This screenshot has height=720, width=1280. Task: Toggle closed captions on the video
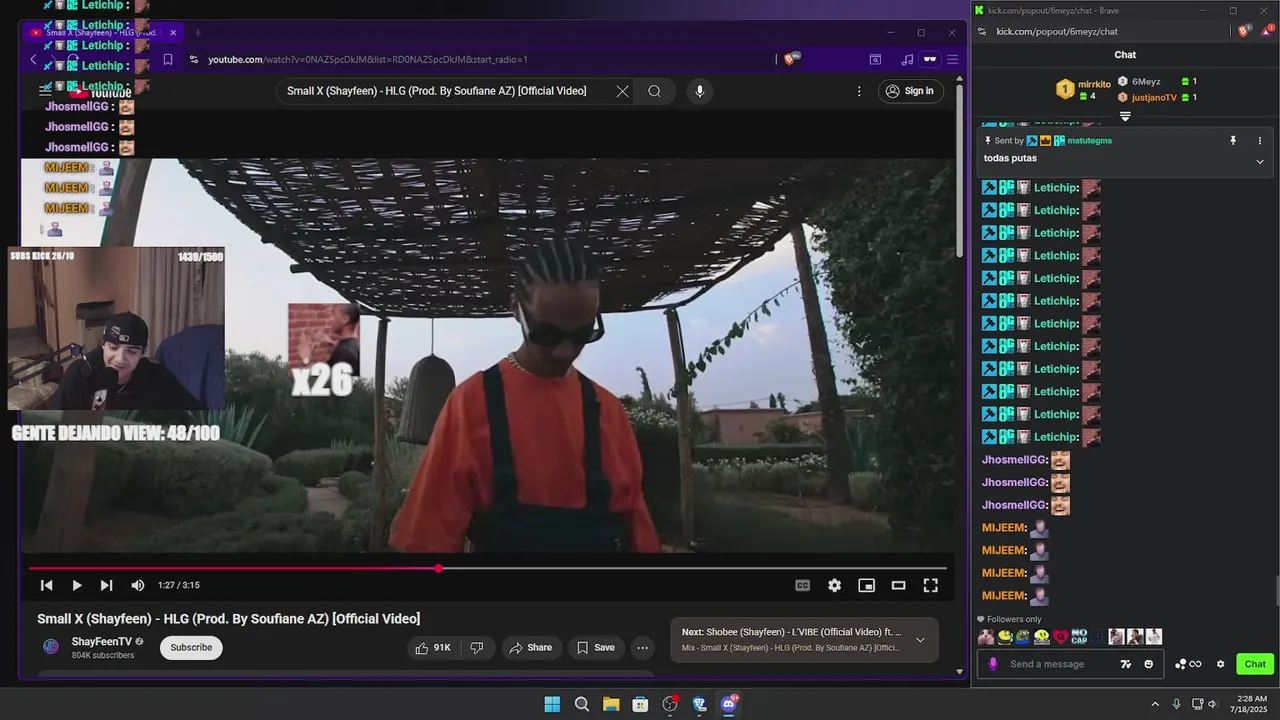(x=802, y=585)
